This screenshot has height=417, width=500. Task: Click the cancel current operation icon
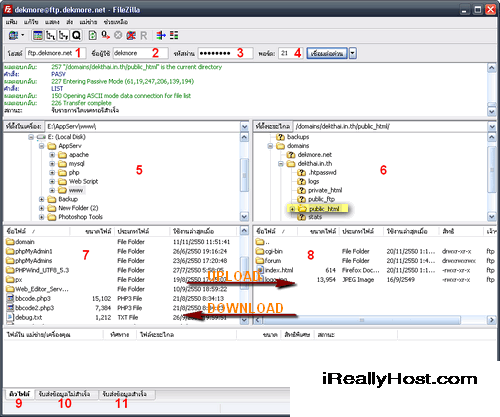[118, 35]
